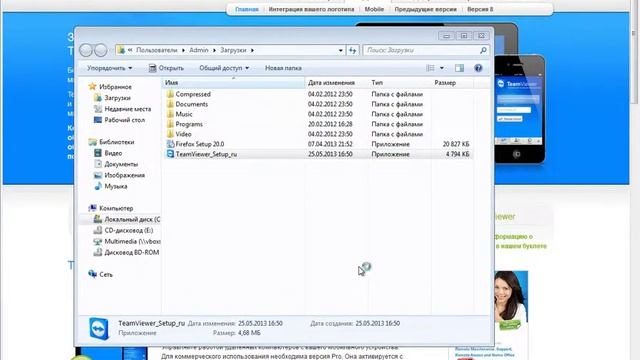Click the 20 827 КБ size value
The image size is (640, 360).
[x=456, y=144]
